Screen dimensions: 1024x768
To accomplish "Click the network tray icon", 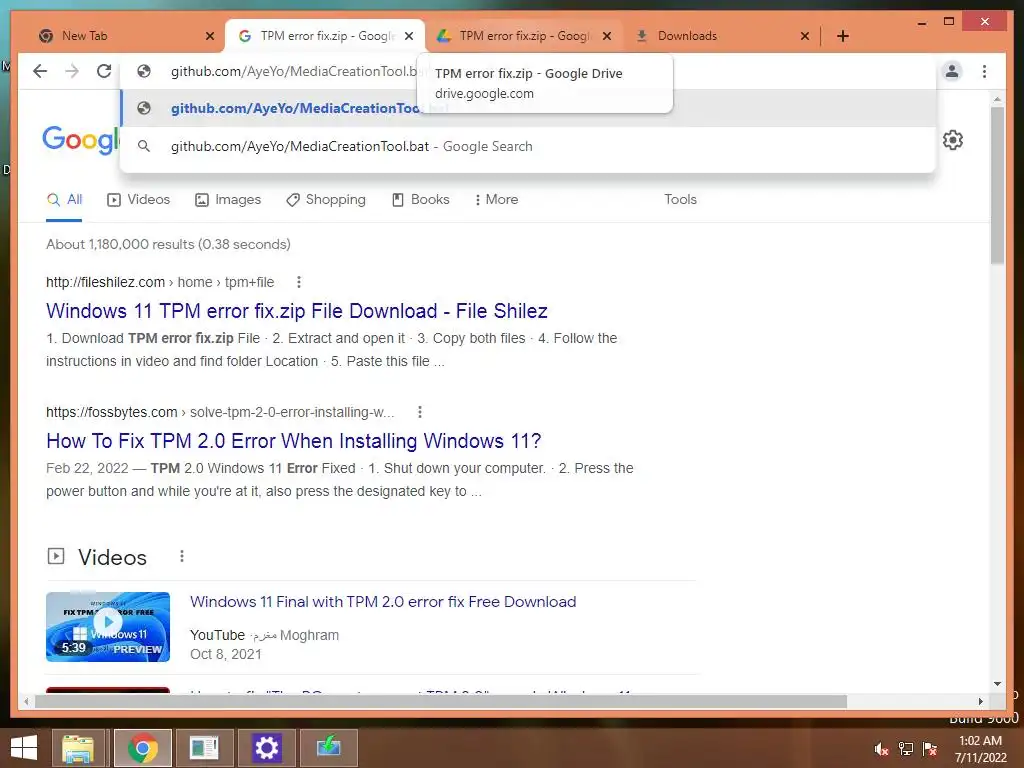I will click(906, 749).
